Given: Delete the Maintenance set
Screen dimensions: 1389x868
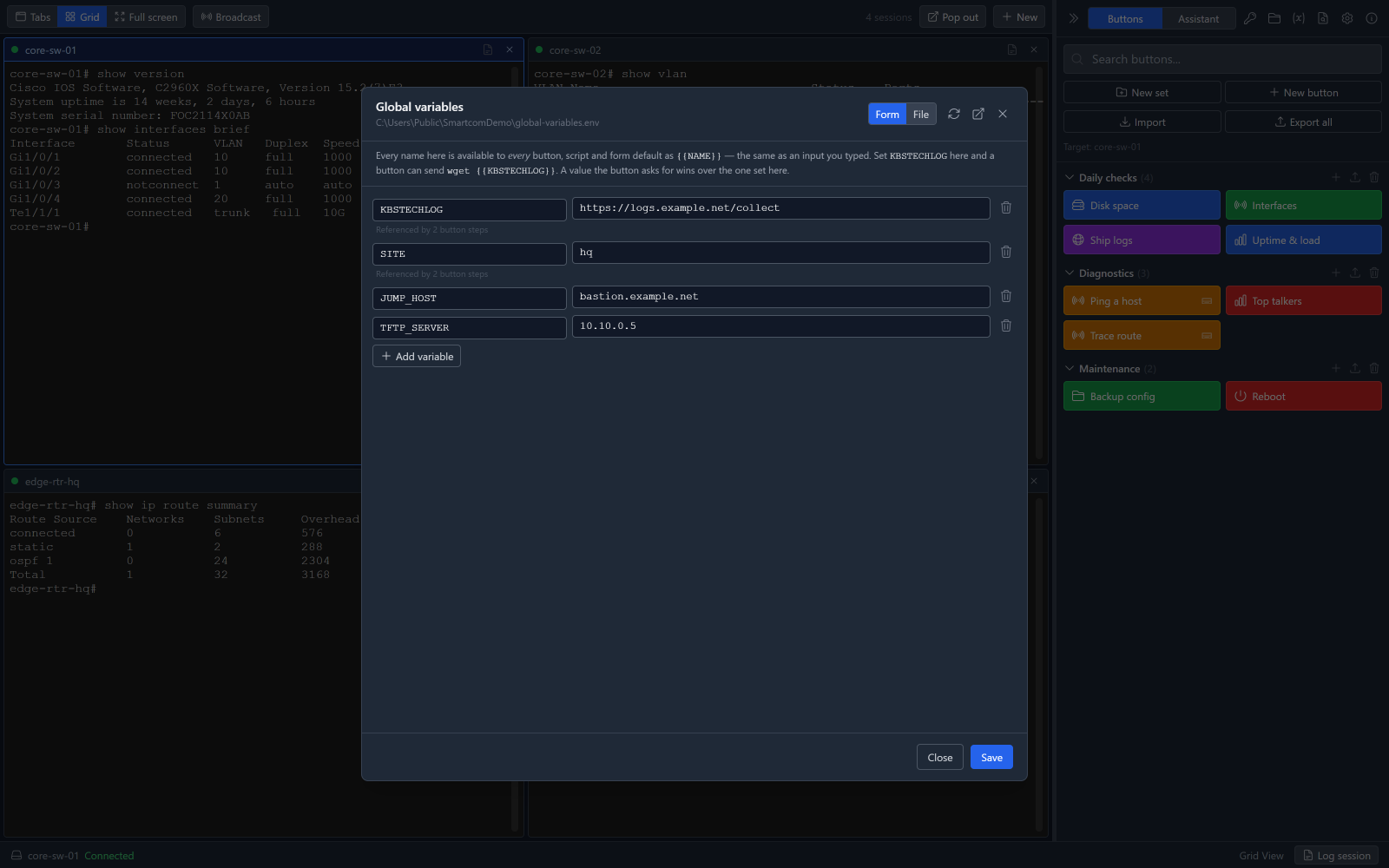Looking at the screenshot, I should [1374, 368].
